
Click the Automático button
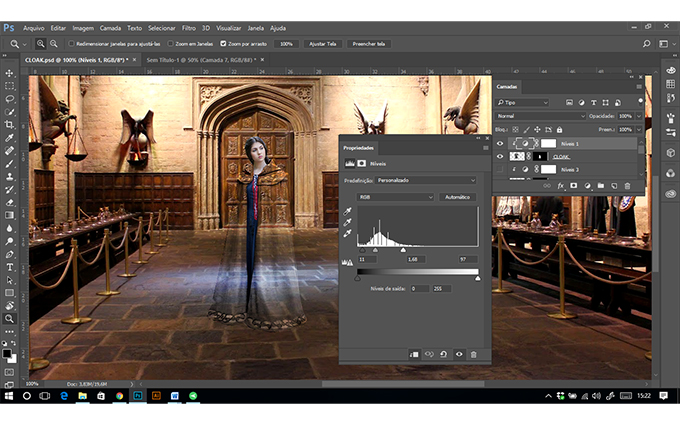pyautogui.click(x=458, y=197)
